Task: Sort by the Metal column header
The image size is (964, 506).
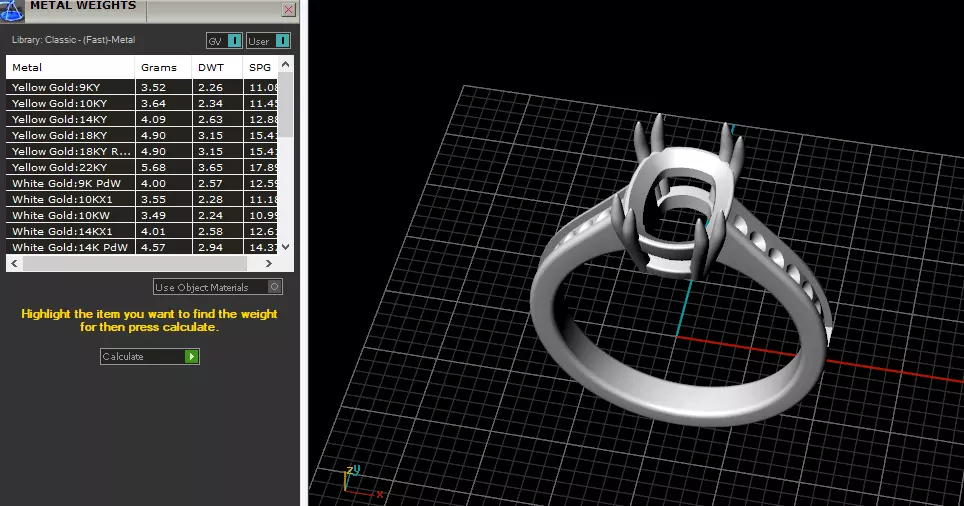Action: [70, 68]
